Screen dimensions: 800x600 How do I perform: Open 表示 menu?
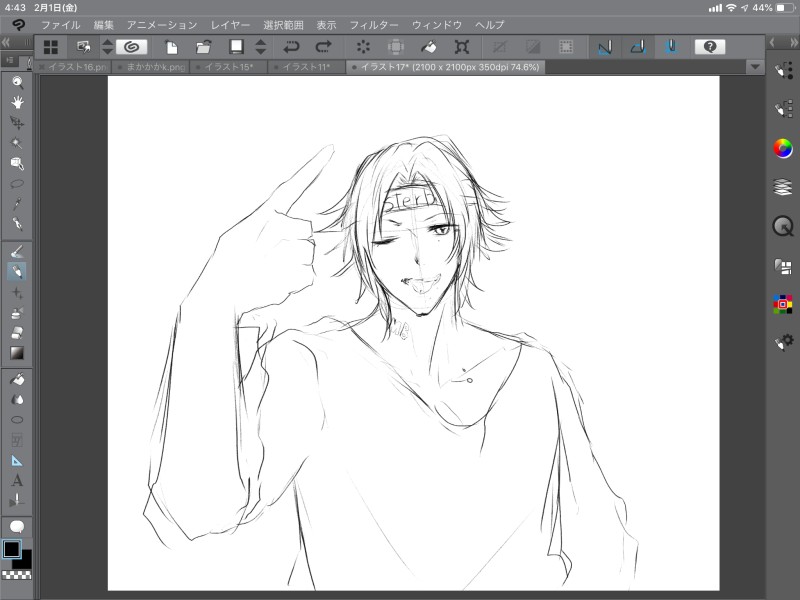[x=326, y=24]
